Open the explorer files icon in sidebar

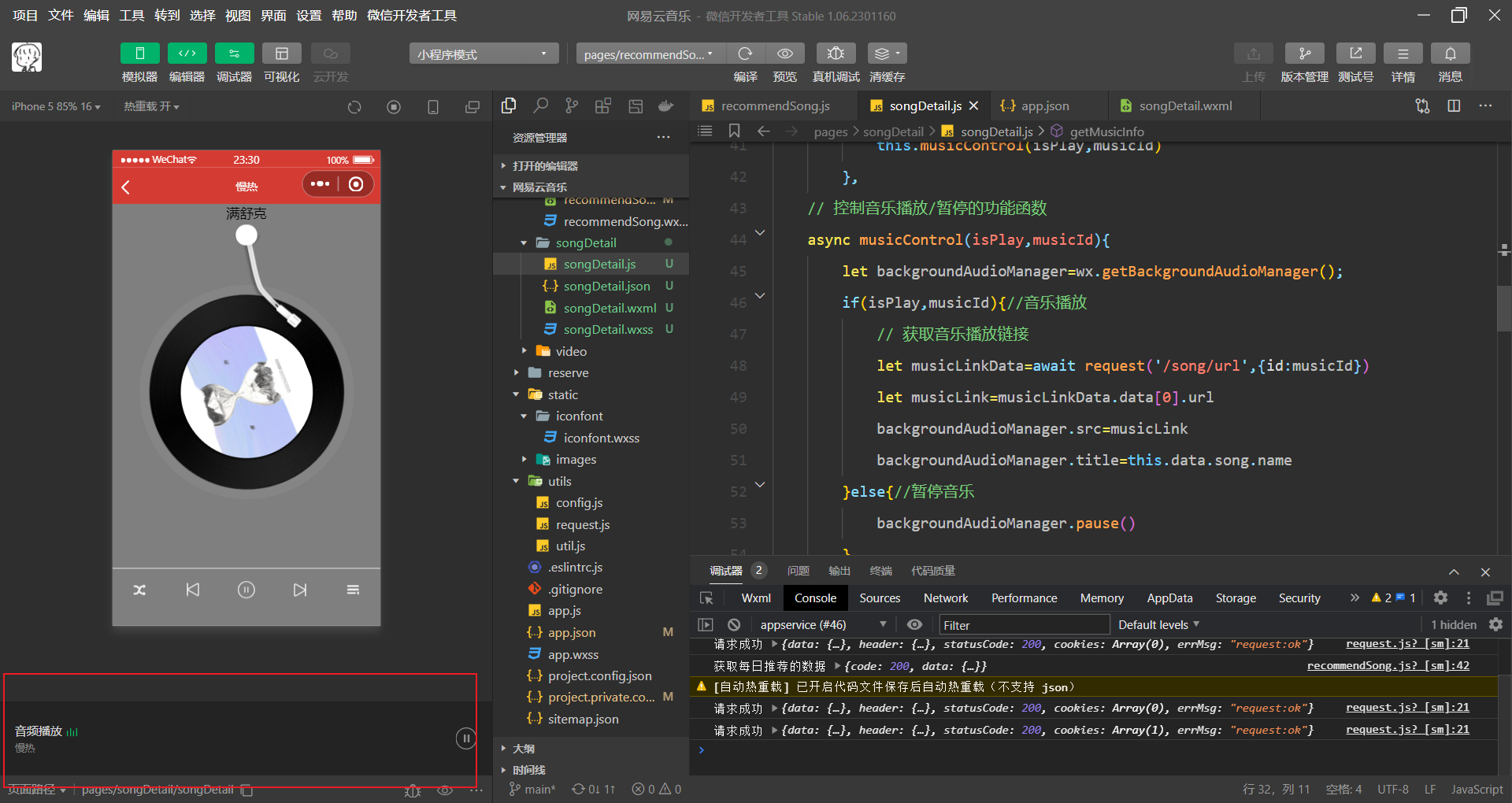pyautogui.click(x=509, y=105)
